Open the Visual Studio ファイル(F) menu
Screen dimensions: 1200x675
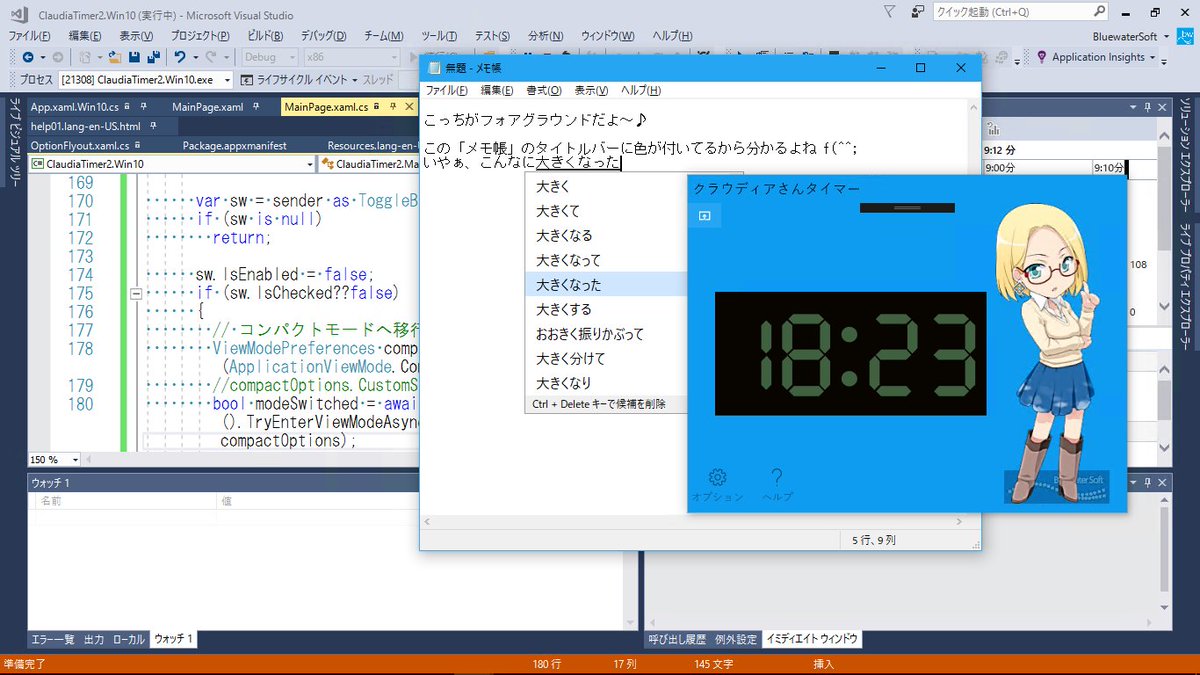tap(30, 35)
